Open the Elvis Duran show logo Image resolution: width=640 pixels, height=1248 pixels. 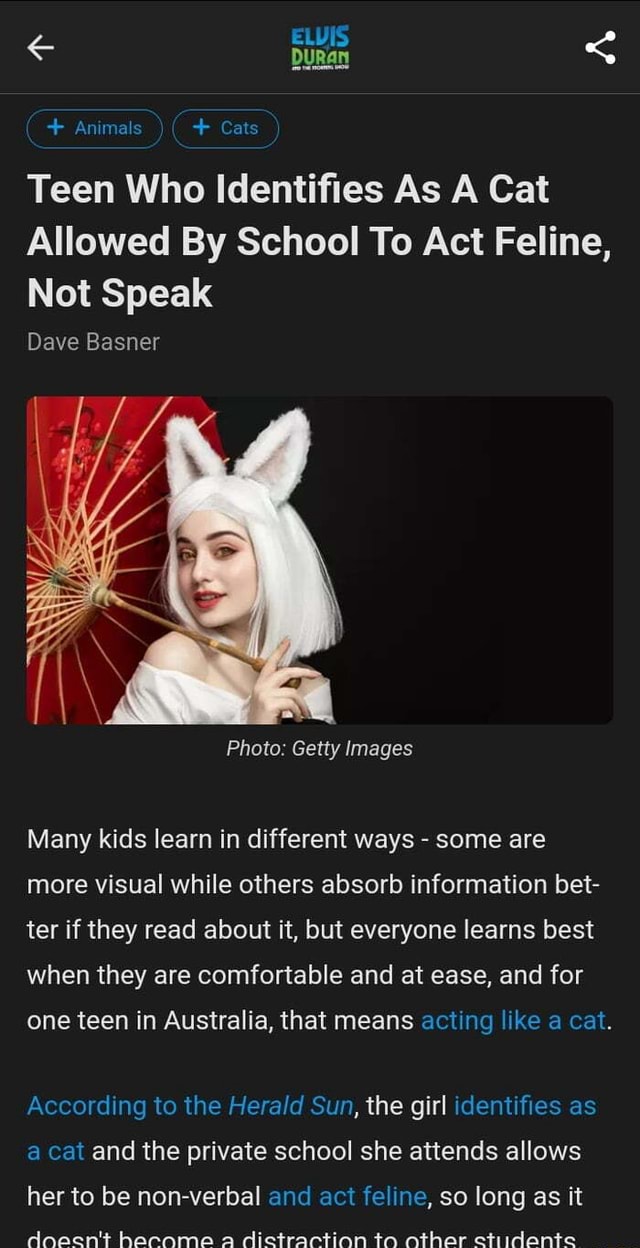click(x=320, y=48)
